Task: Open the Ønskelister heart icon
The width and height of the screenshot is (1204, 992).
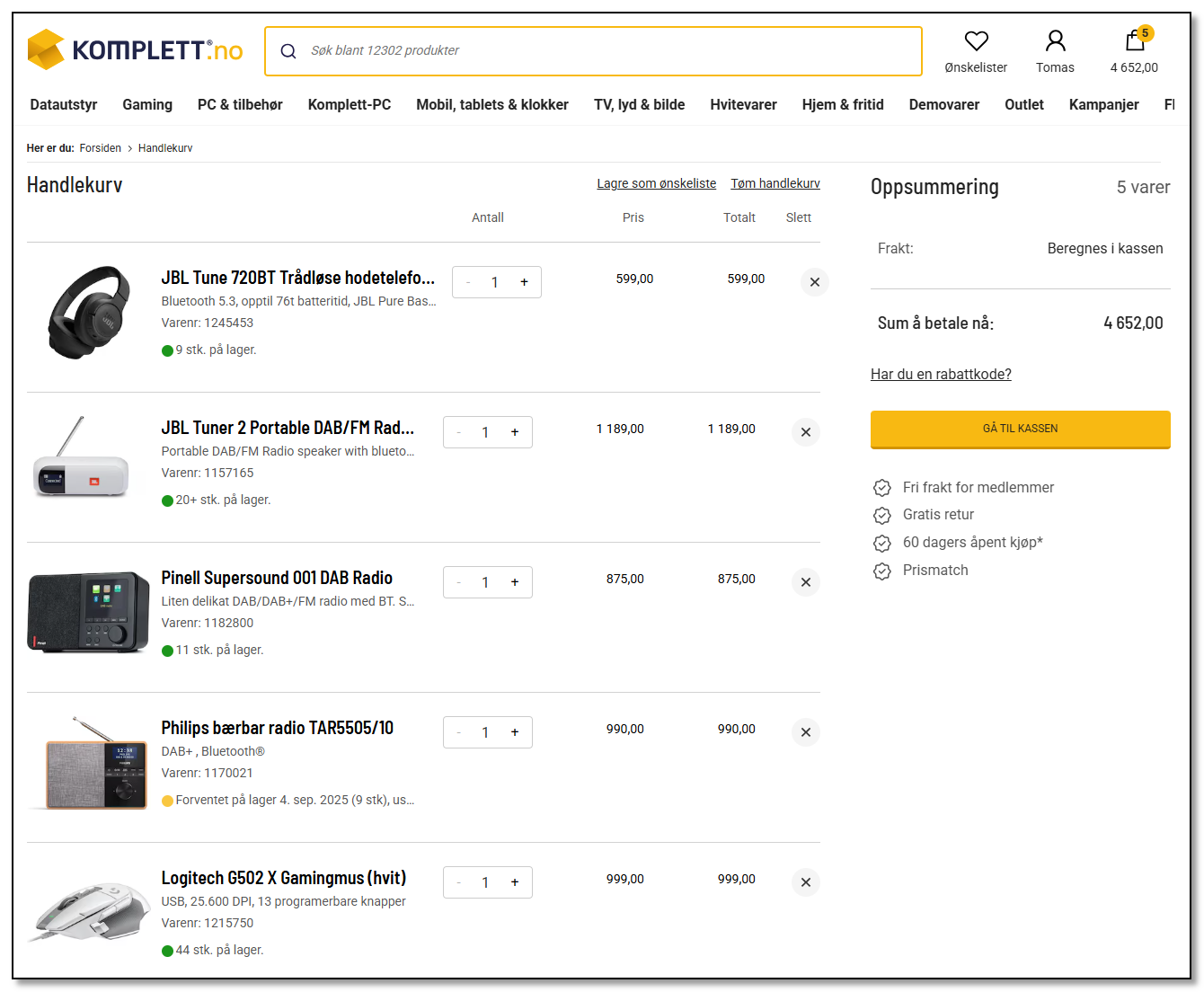Action: tap(976, 40)
